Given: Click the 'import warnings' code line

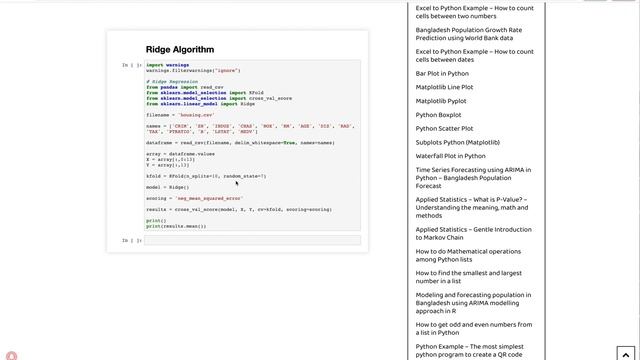Looking at the screenshot, I should [x=167, y=65].
